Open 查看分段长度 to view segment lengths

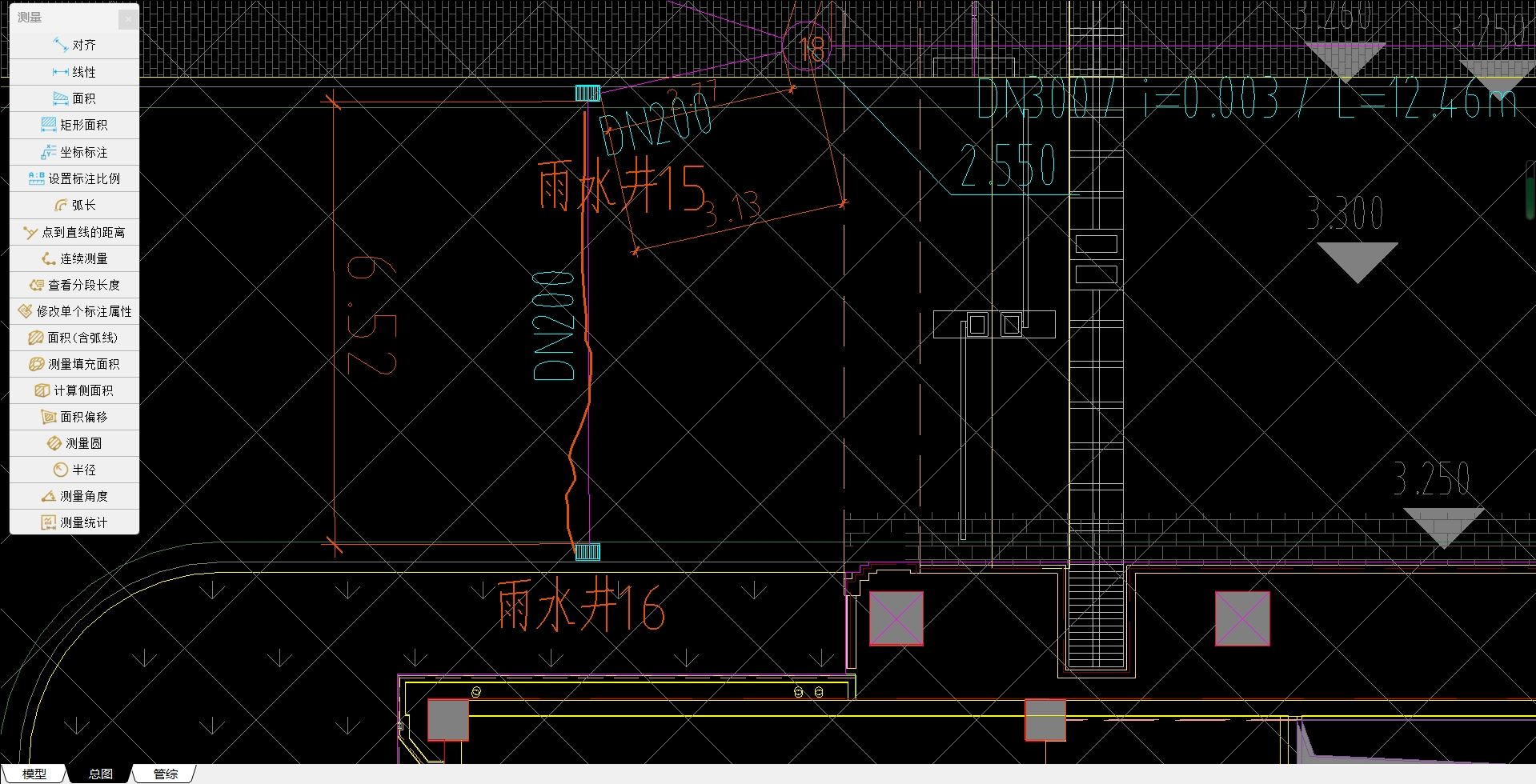click(x=74, y=285)
